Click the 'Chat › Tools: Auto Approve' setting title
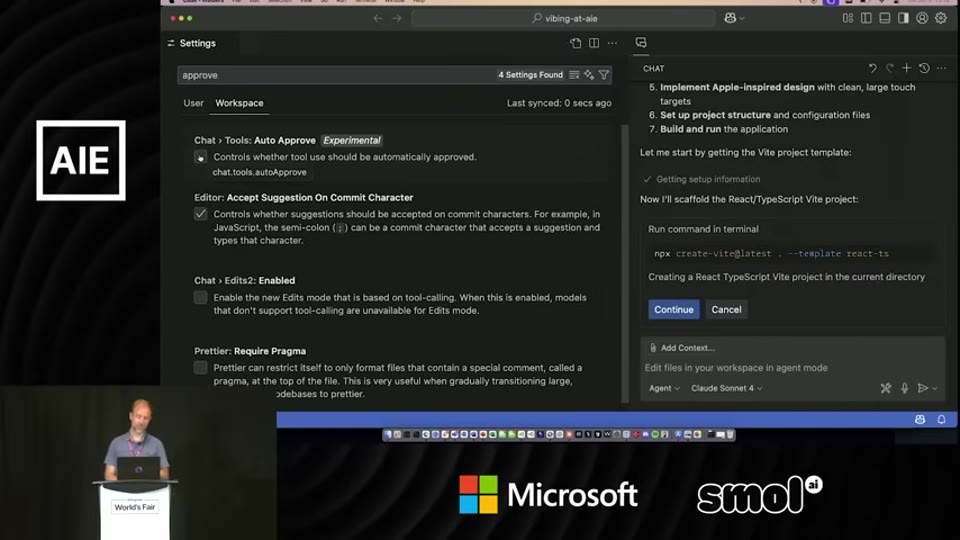 [x=255, y=140]
